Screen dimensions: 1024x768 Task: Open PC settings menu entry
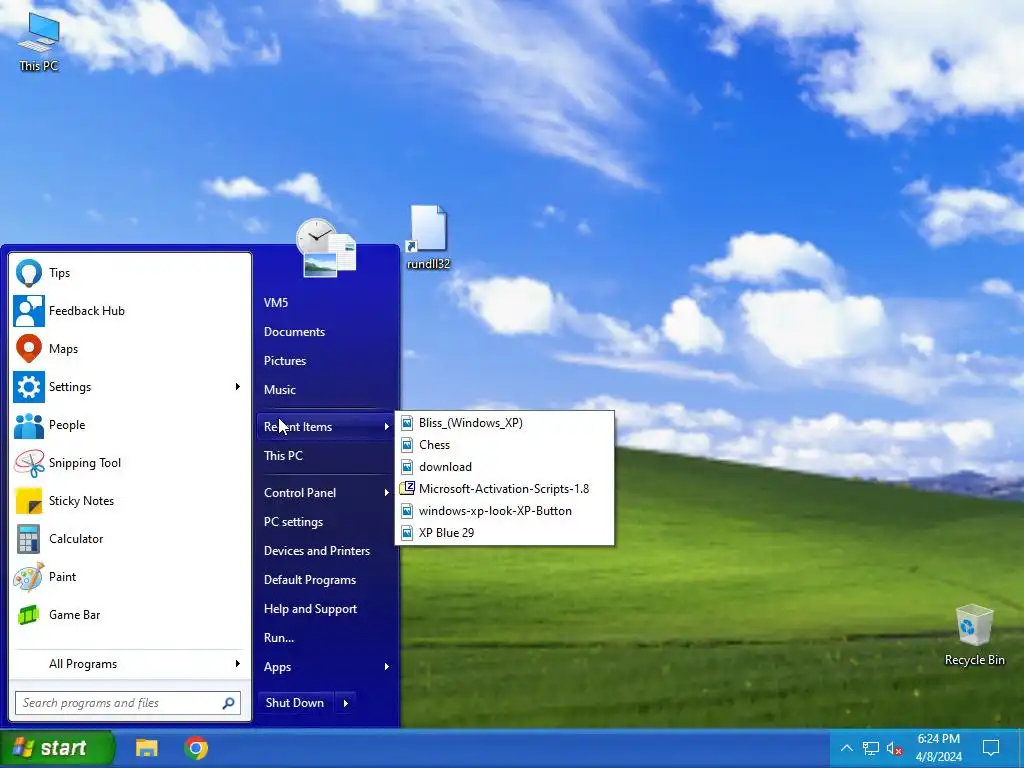[x=325, y=522]
